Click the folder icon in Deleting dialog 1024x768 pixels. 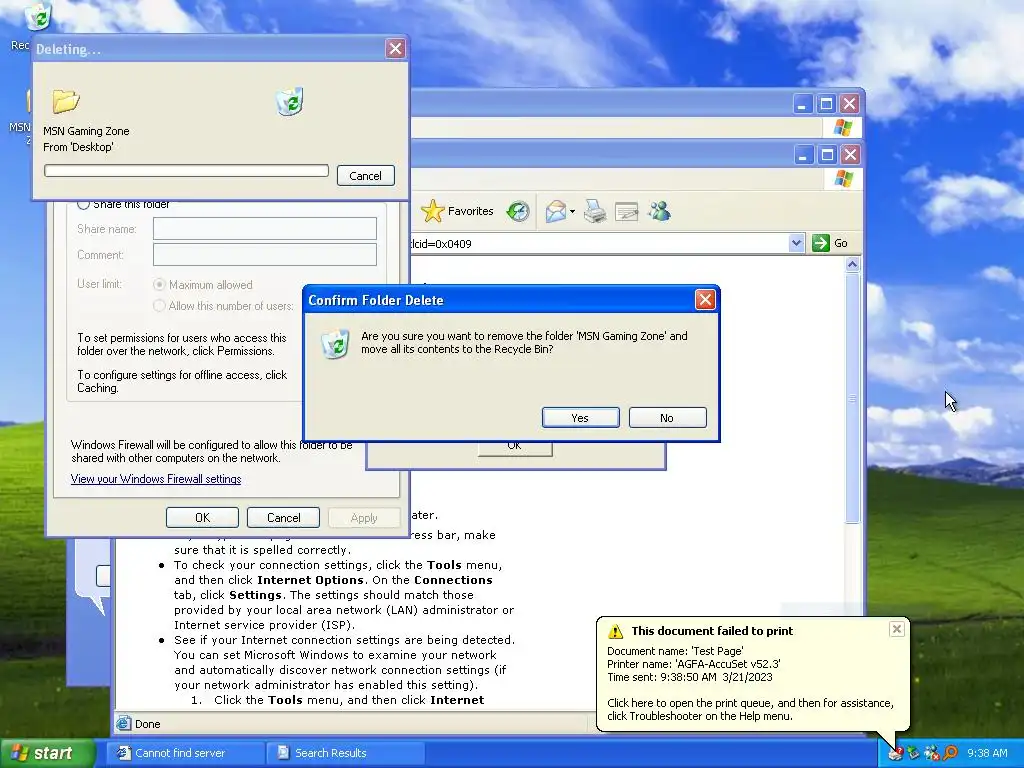point(65,101)
